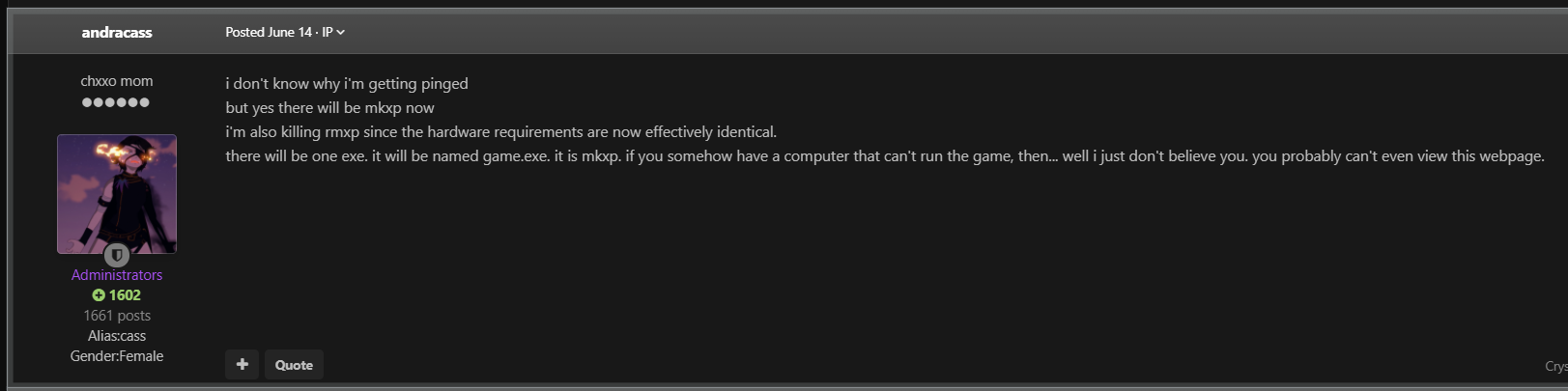Open andracass's avatar image

click(x=117, y=194)
